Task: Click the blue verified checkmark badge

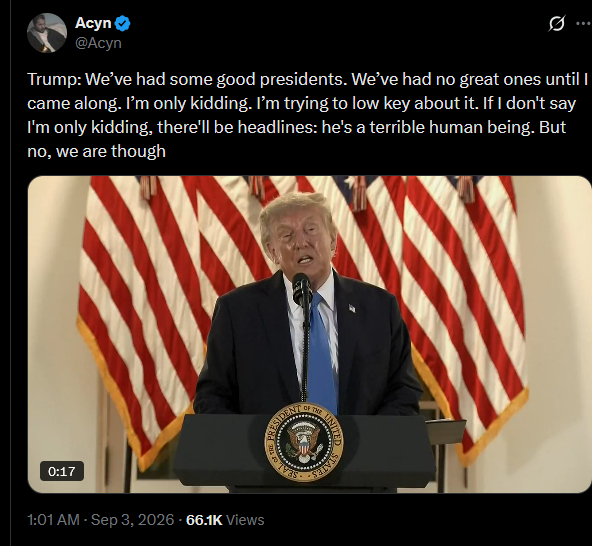Action: tap(122, 23)
